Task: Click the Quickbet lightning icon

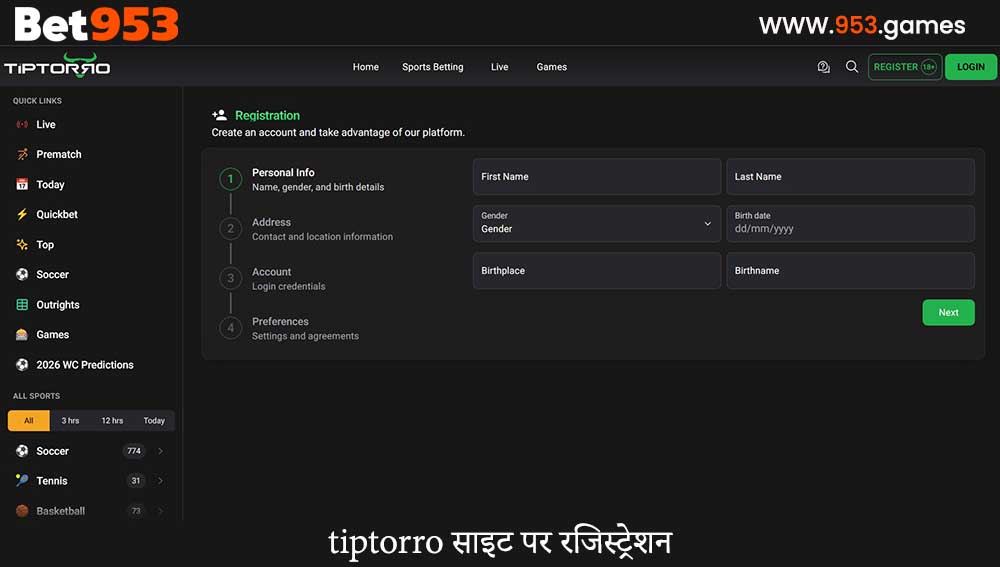Action: [22, 214]
